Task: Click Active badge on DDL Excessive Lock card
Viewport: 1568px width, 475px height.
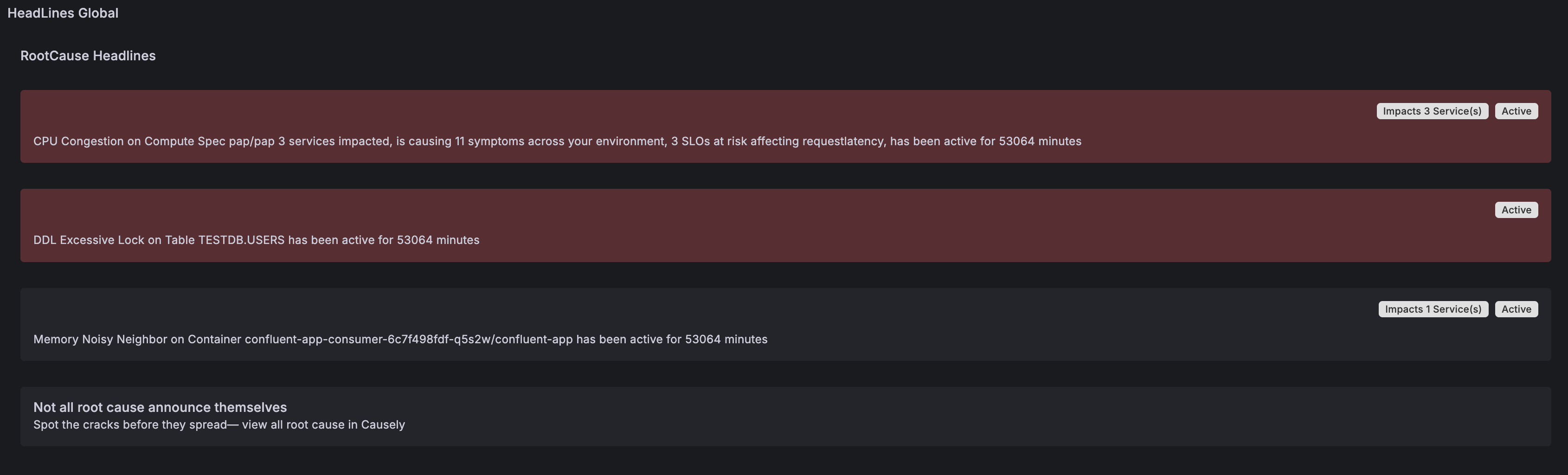Action: tap(1516, 210)
